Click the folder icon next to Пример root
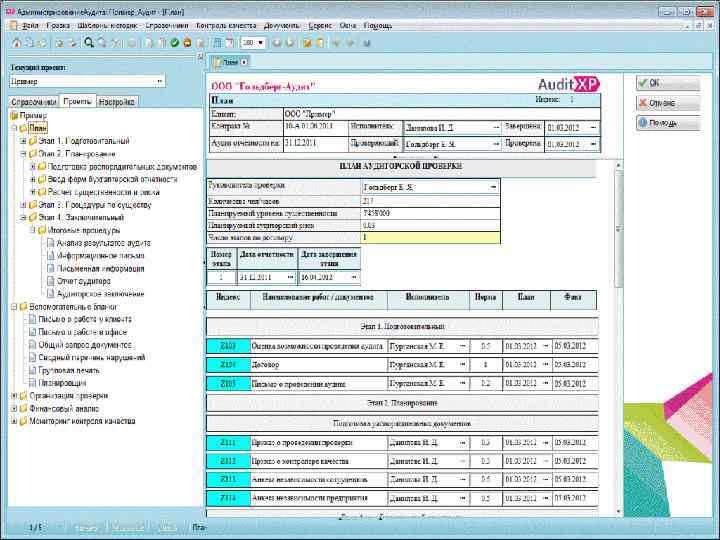720x540 pixels. coord(14,115)
